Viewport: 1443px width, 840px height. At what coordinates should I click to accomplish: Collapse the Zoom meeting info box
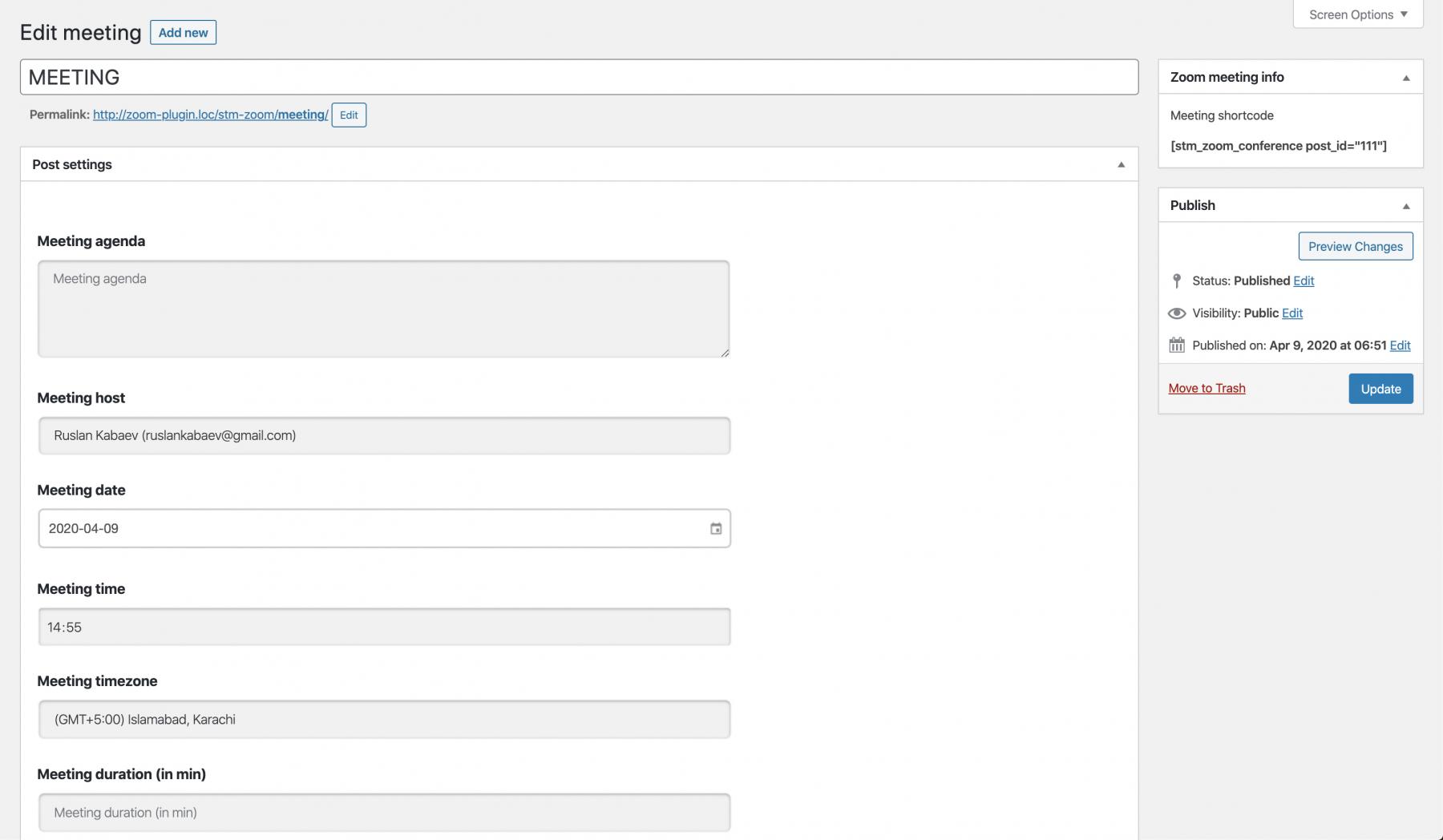click(1405, 78)
